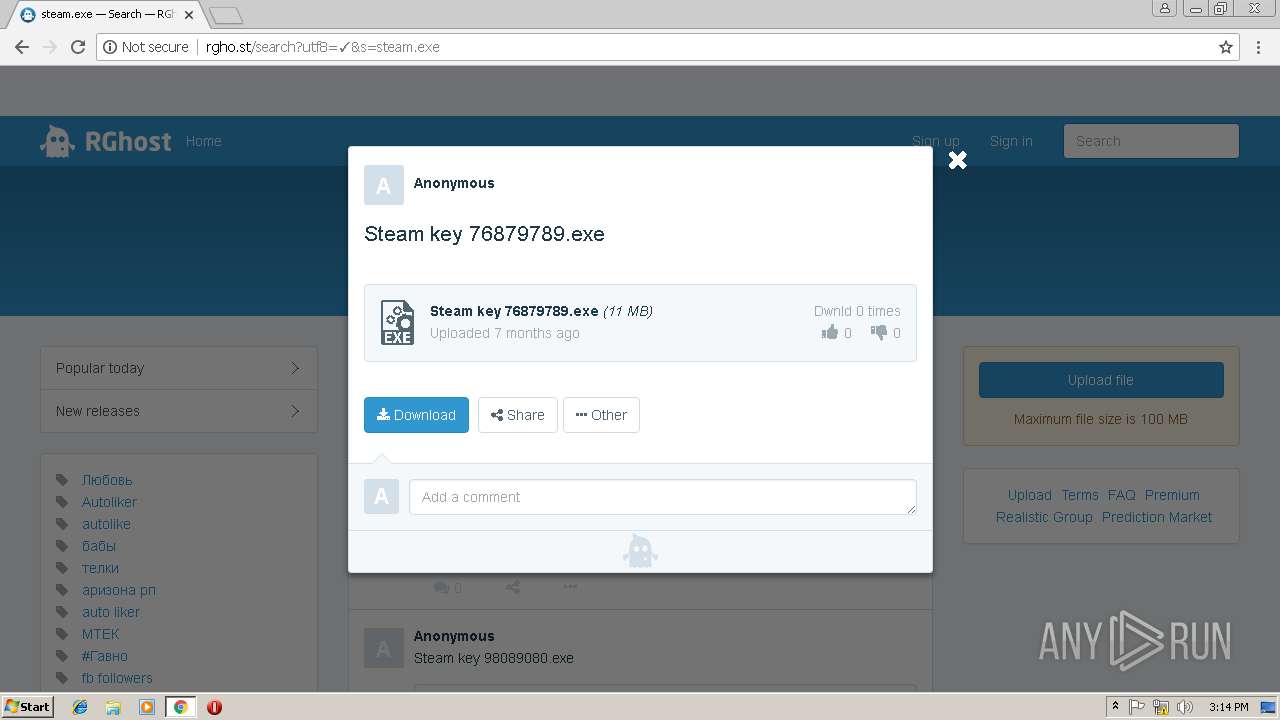Click tag icon next to Любовь
1280x720 pixels.
(62, 480)
